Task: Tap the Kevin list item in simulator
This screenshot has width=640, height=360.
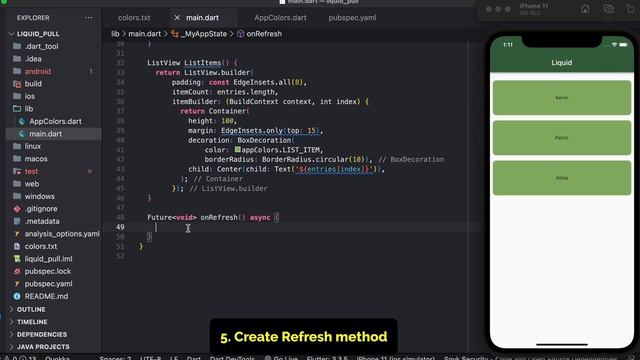Action: pyautogui.click(x=562, y=98)
